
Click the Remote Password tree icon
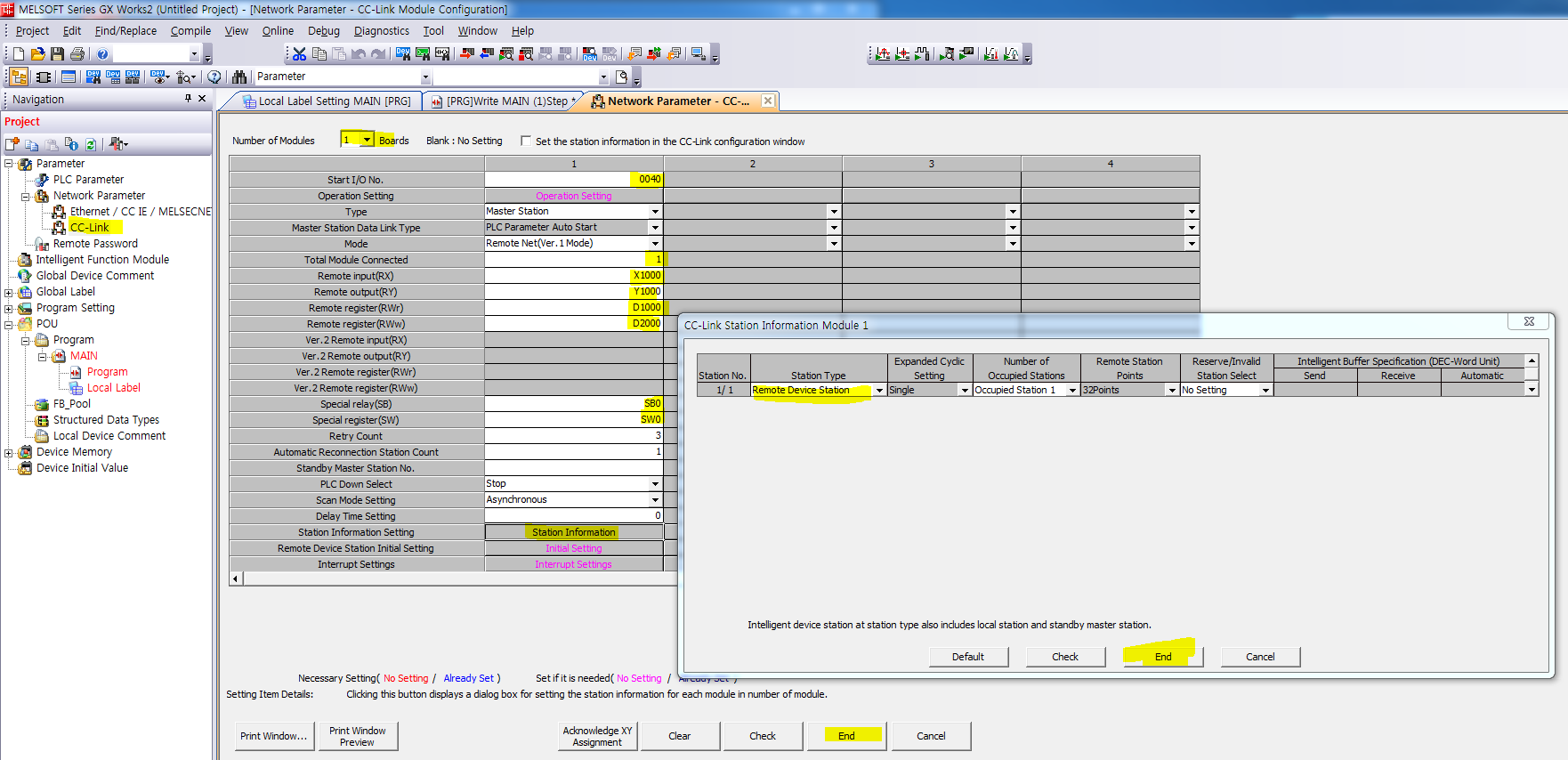coord(42,244)
